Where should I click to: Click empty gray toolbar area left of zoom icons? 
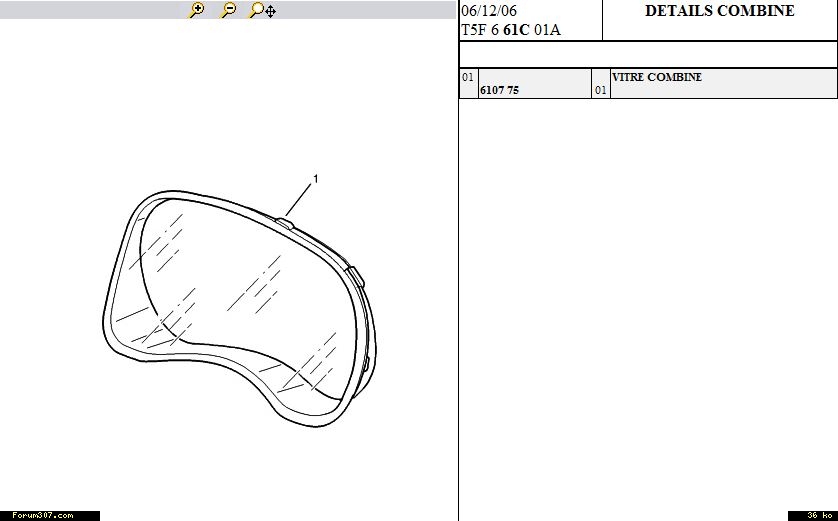click(x=90, y=10)
